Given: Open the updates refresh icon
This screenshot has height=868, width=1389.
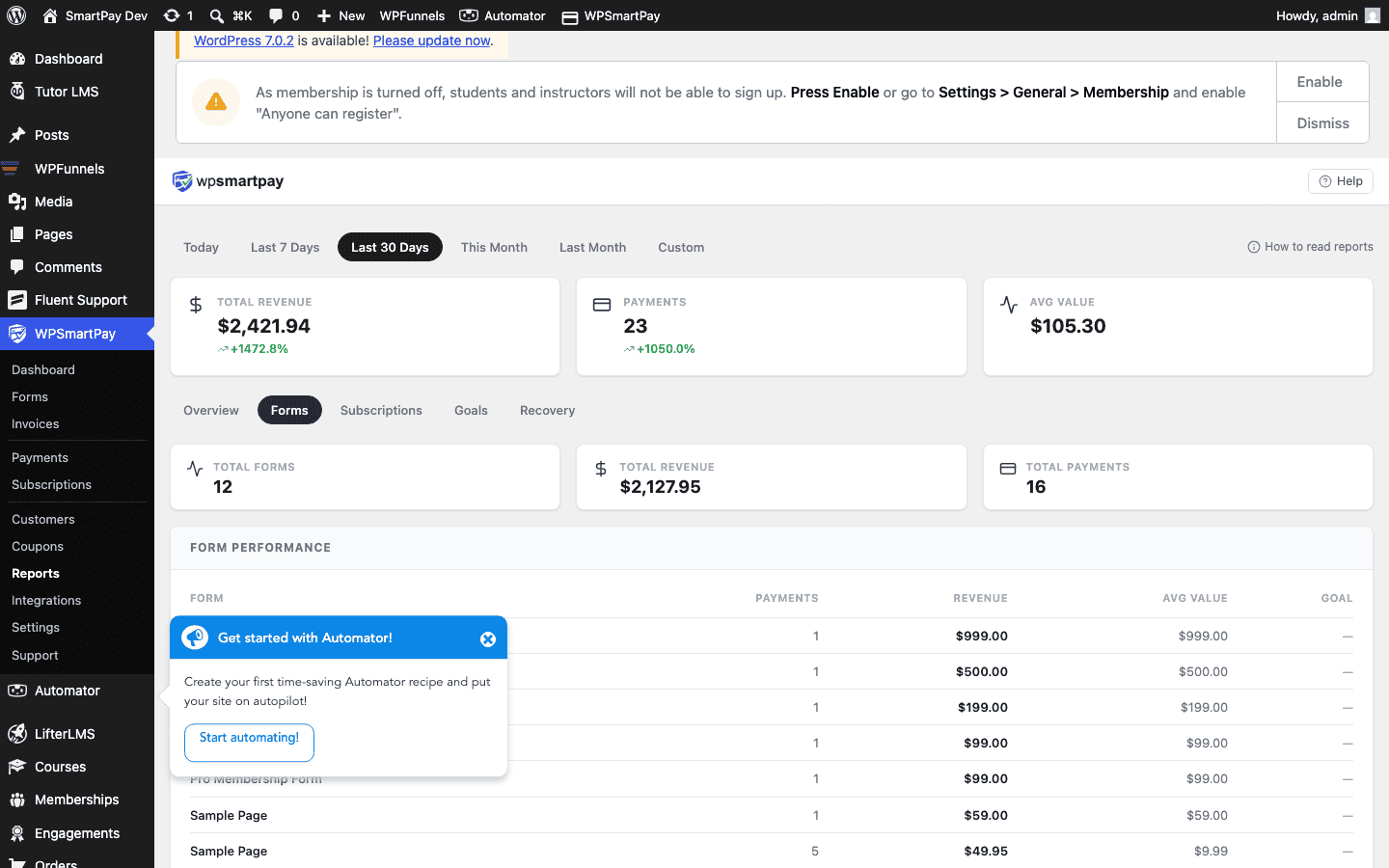Looking at the screenshot, I should click(172, 15).
